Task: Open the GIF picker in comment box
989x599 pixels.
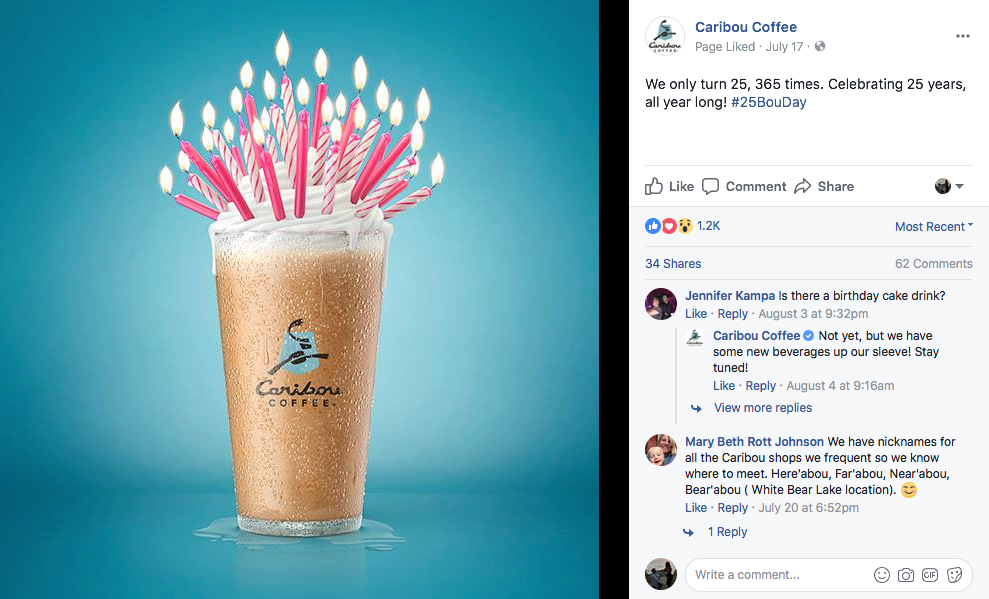Action: click(930, 574)
